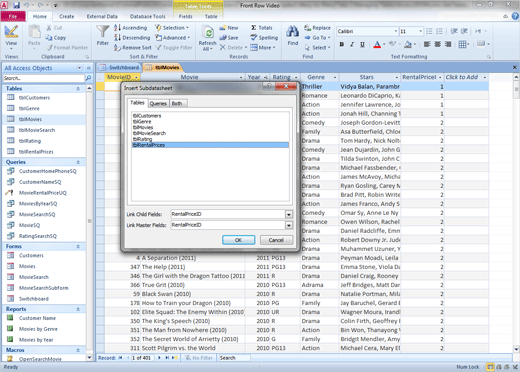Switch to the Create ribbon tab
The width and height of the screenshot is (520, 372).
(67, 16)
